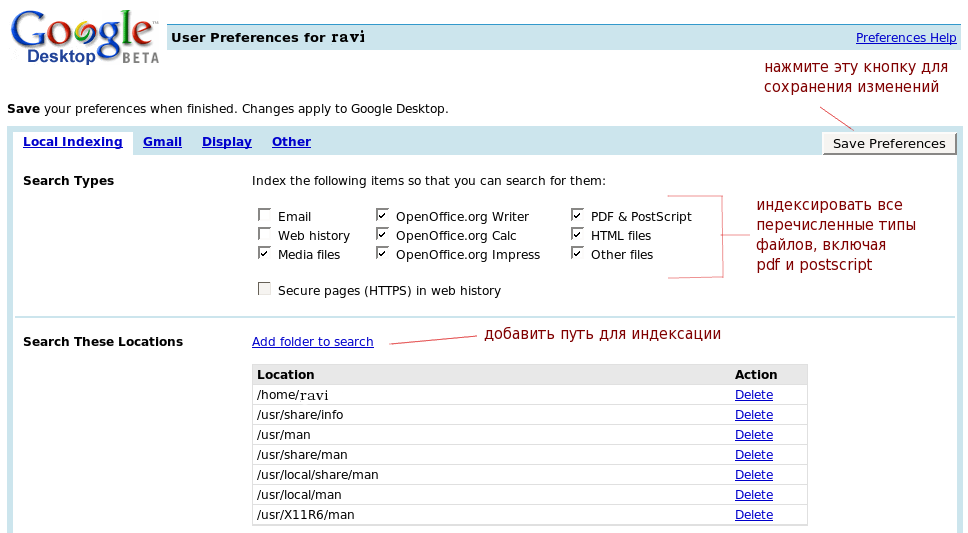
Task: Delete the /usr/share/man location
Action: point(754,455)
